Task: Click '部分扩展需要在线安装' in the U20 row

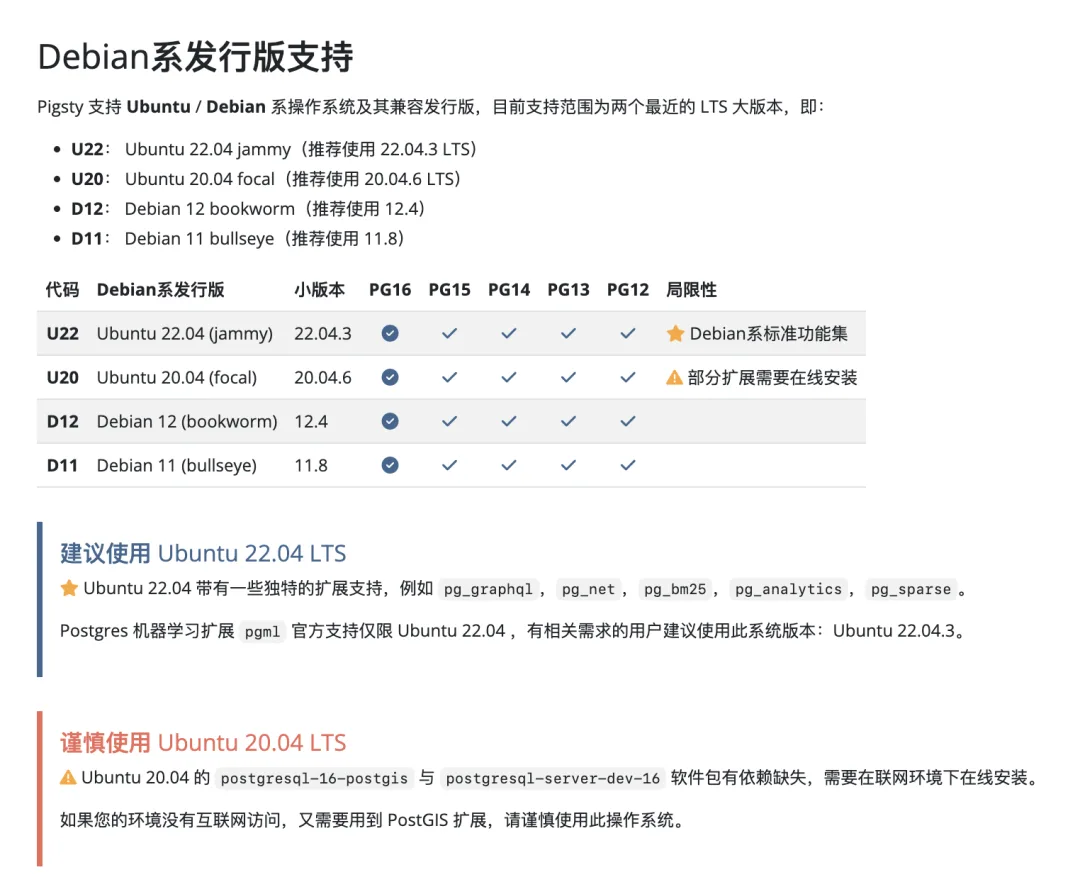Action: [x=772, y=378]
